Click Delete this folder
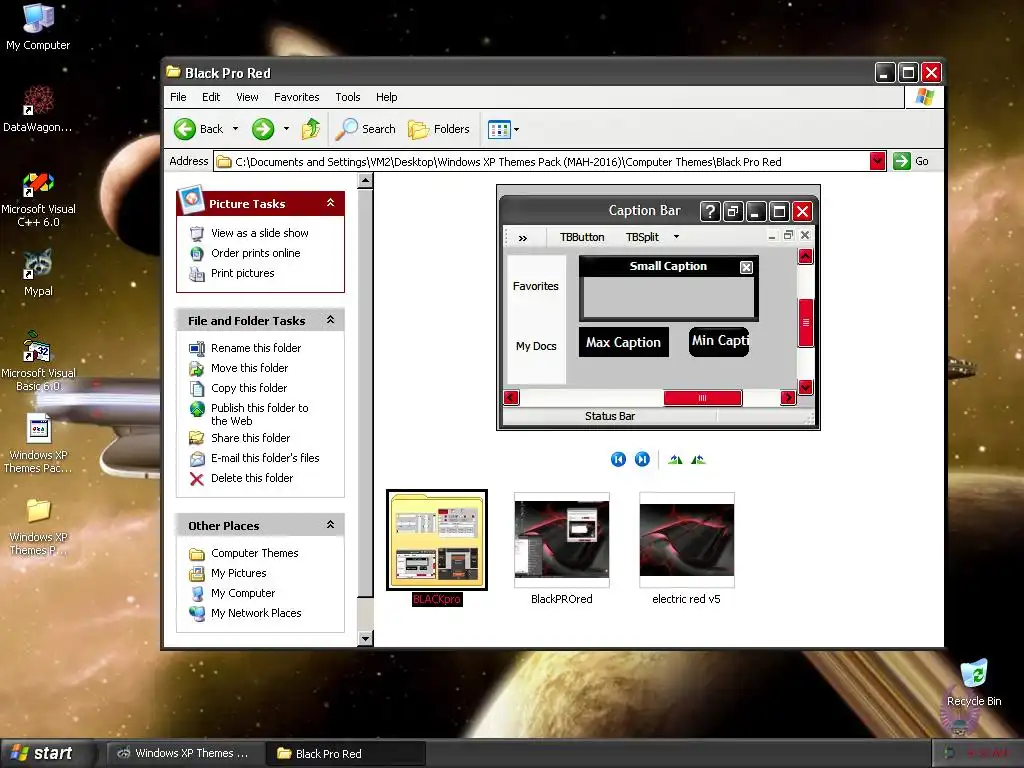The width and height of the screenshot is (1024, 768). (x=251, y=478)
